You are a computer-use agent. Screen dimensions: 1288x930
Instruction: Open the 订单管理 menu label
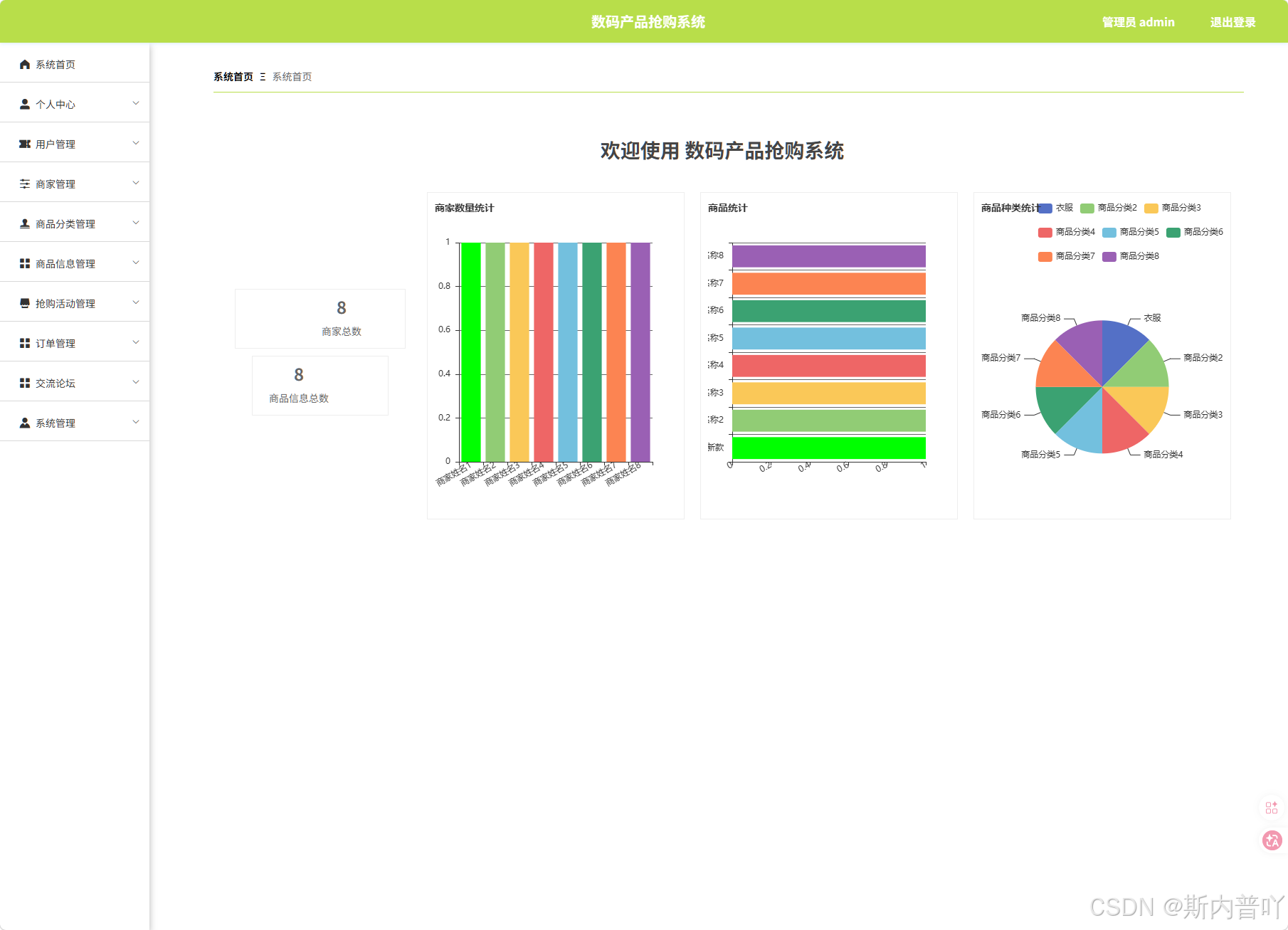(x=56, y=344)
